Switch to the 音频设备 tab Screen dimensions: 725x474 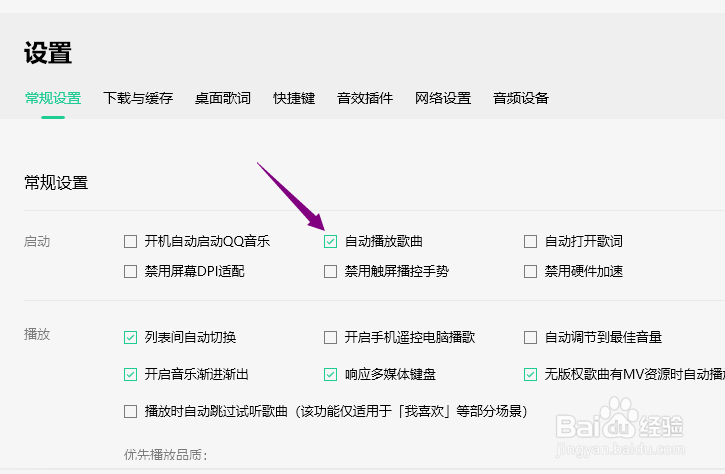[x=521, y=98]
